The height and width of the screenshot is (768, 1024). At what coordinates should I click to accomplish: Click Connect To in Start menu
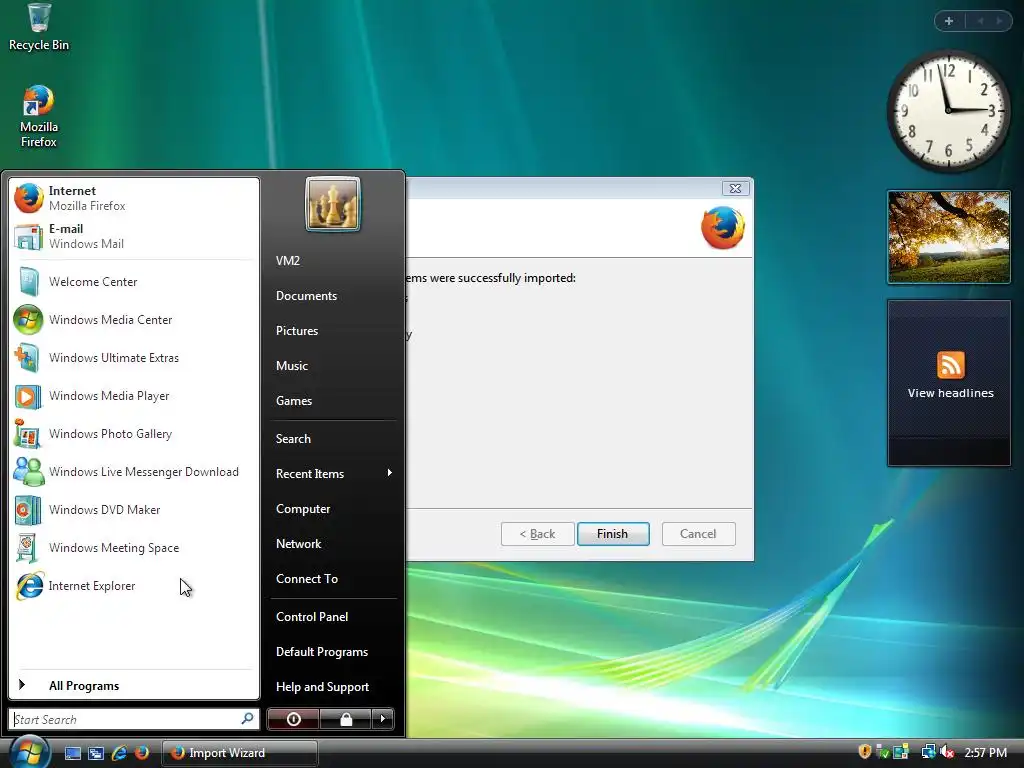pyautogui.click(x=333, y=579)
